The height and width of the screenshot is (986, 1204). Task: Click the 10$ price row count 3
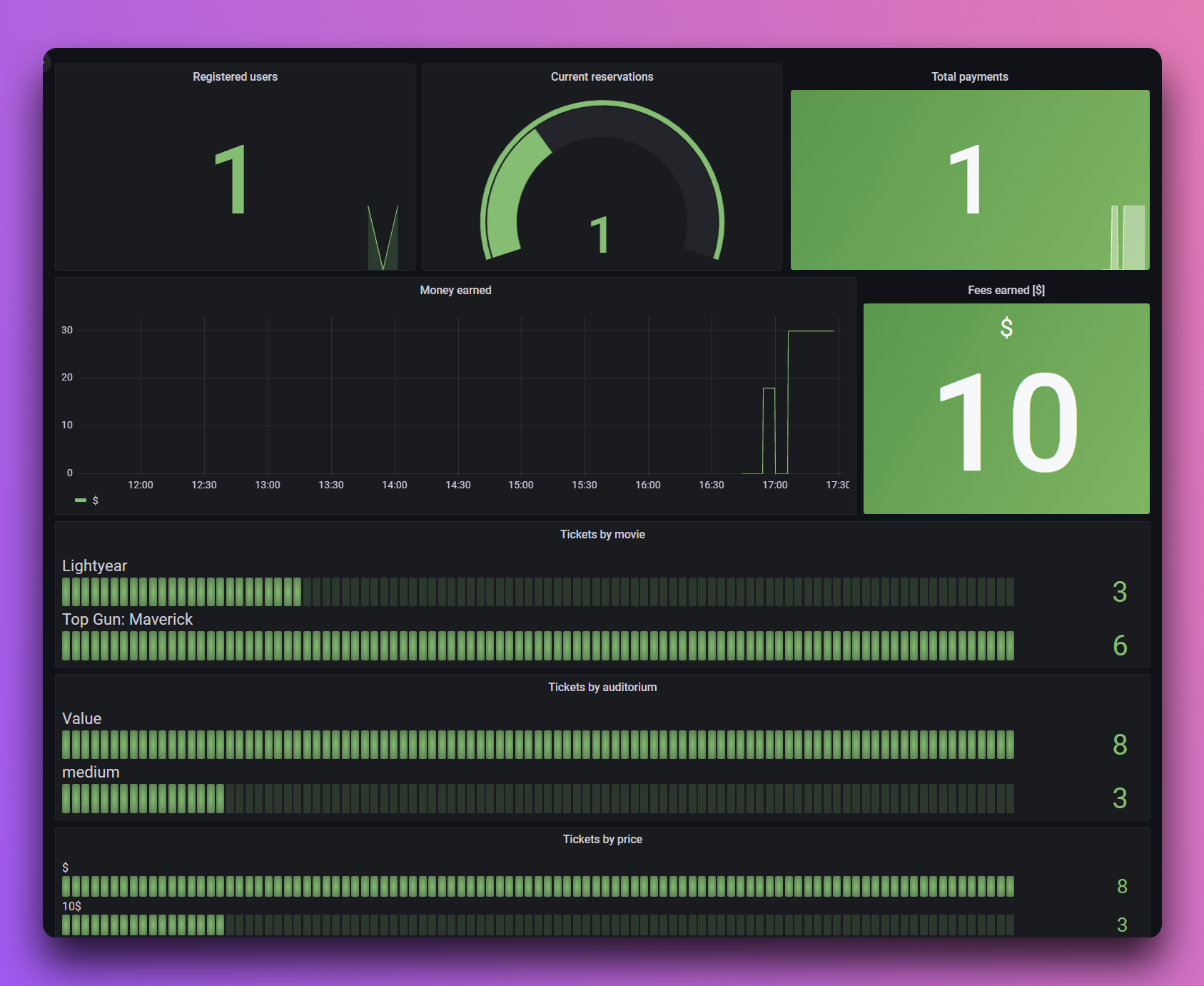coord(1122,925)
